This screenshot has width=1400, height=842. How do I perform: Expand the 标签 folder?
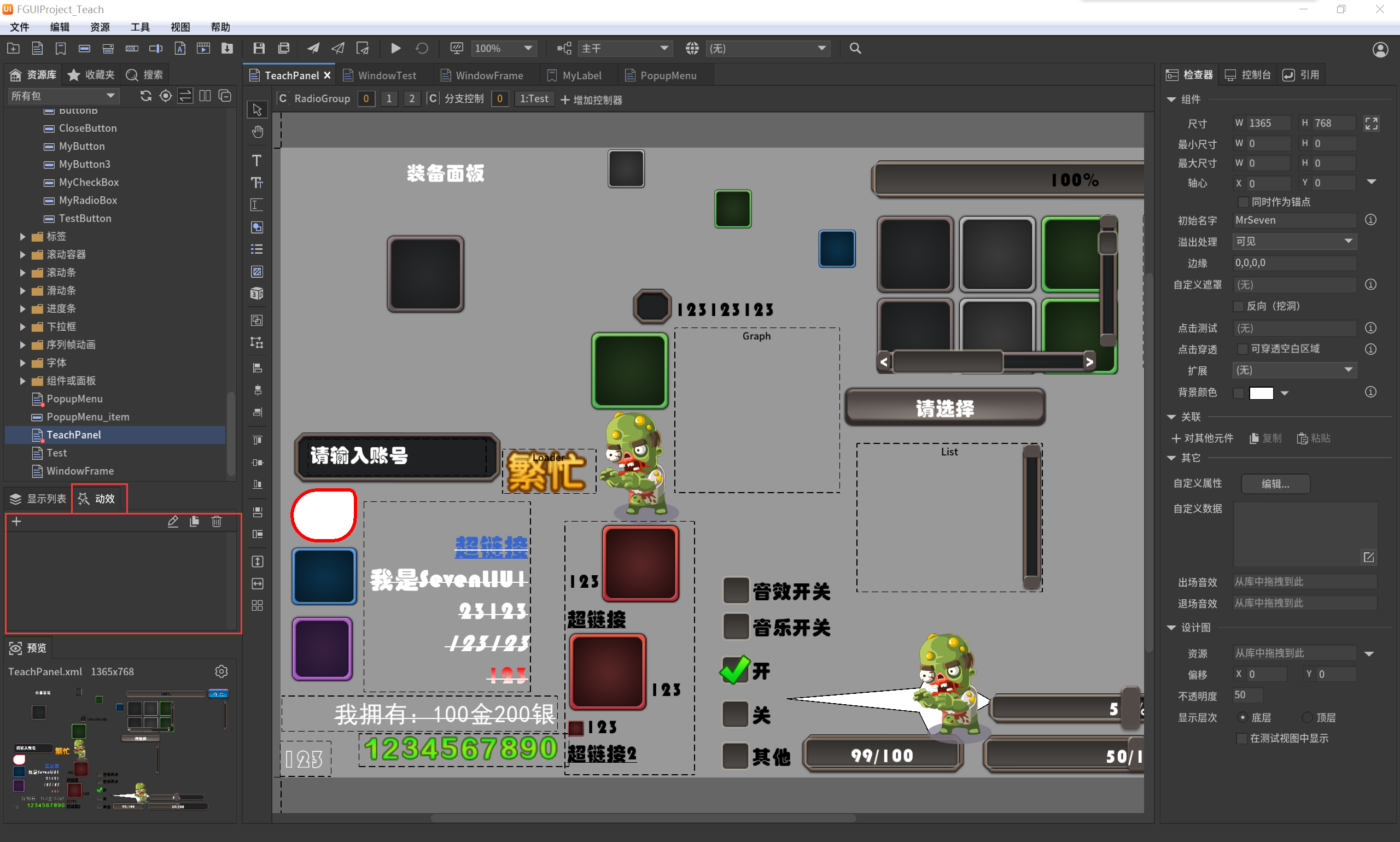coord(23,236)
